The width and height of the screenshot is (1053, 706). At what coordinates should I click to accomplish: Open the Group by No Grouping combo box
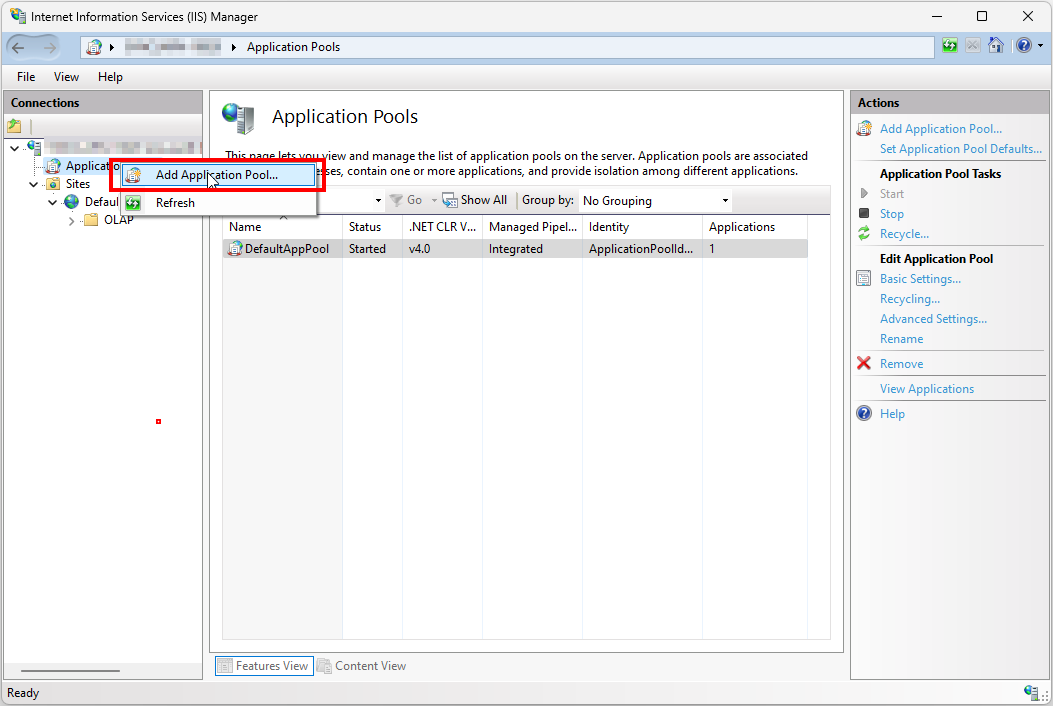pos(655,201)
